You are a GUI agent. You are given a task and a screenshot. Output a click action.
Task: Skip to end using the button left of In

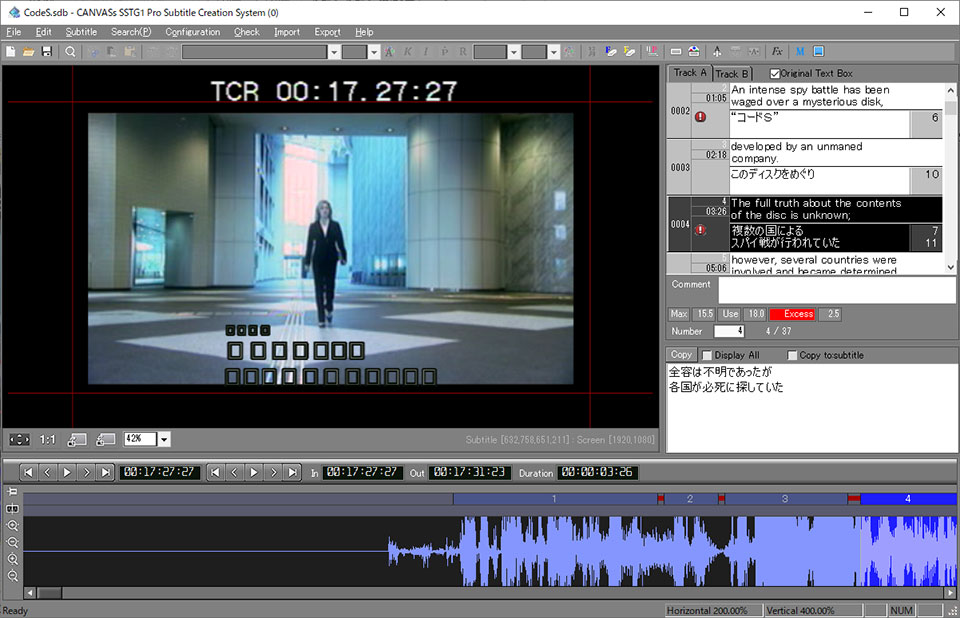(293, 472)
